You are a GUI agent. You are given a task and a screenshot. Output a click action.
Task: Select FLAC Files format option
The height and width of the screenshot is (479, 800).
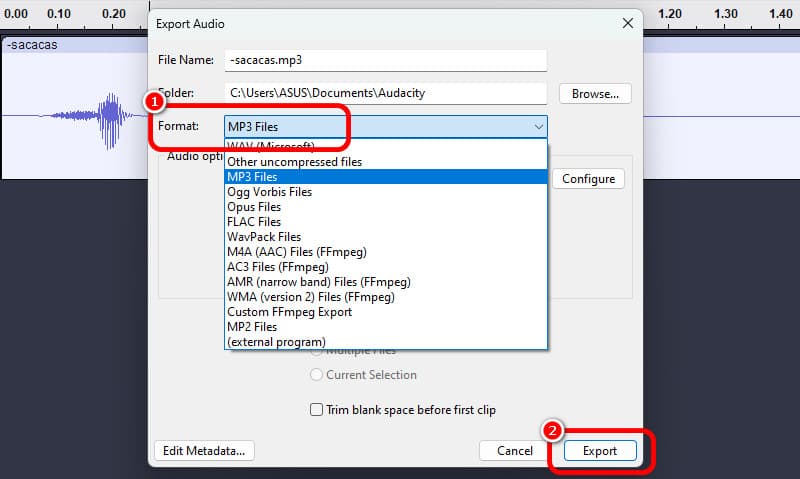pyautogui.click(x=386, y=222)
